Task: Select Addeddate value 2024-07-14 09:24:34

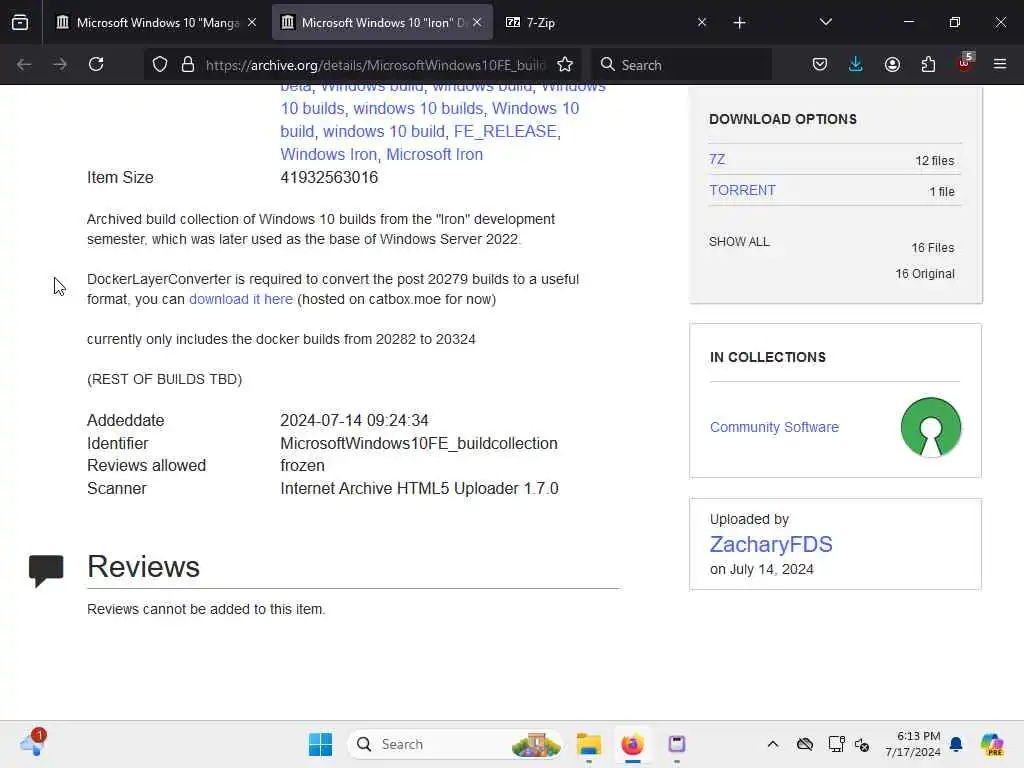Action: [354, 421]
